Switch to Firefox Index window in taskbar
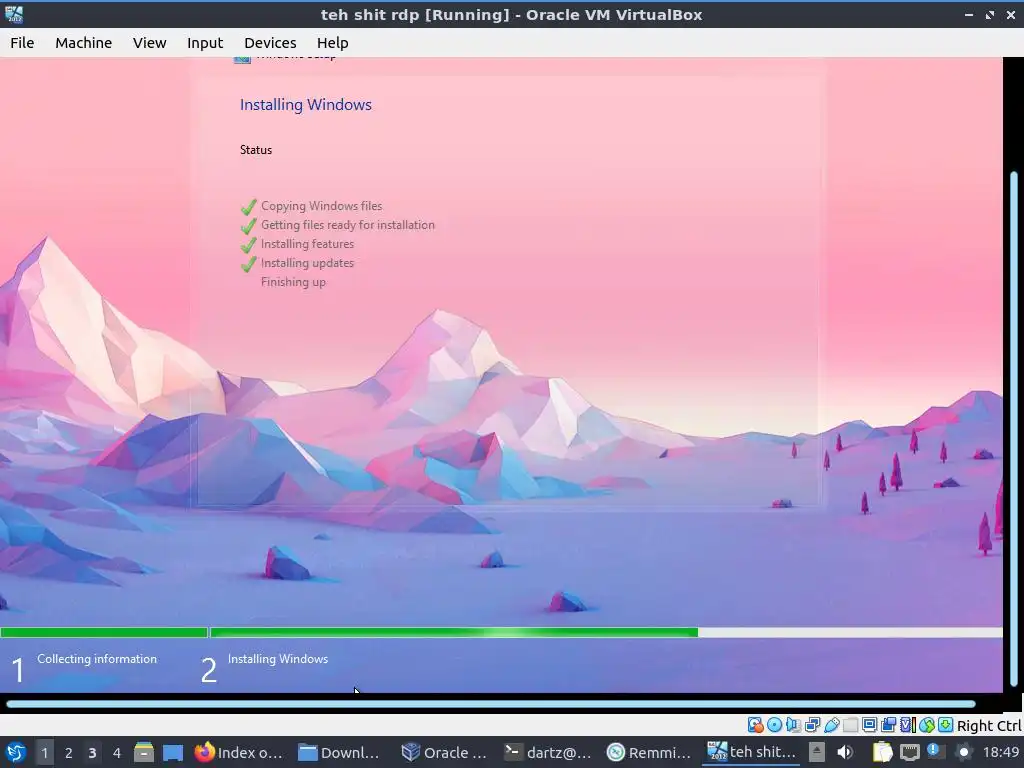 tap(239, 752)
